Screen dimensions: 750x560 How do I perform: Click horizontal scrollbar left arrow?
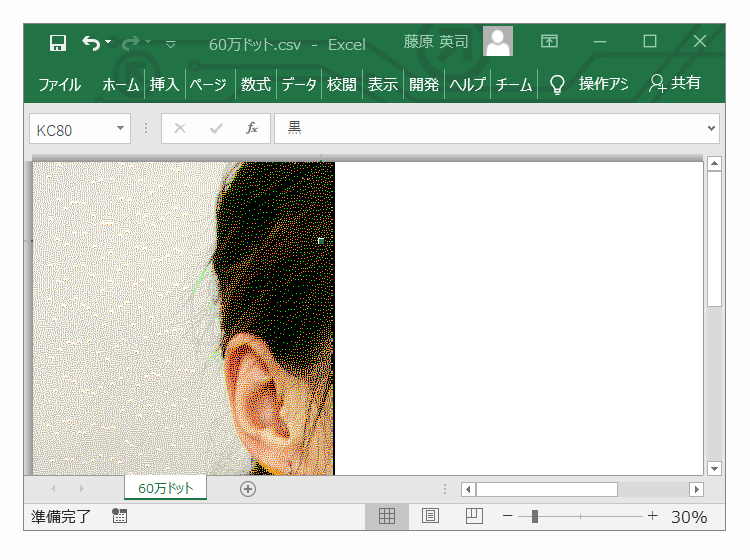point(468,489)
